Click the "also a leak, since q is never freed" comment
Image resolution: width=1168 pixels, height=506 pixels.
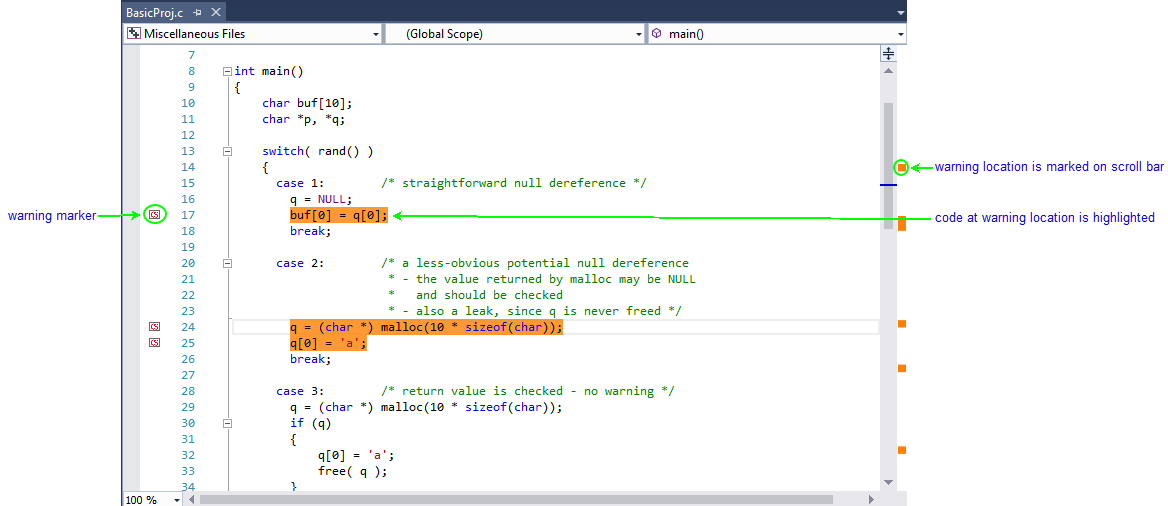[x=534, y=311]
